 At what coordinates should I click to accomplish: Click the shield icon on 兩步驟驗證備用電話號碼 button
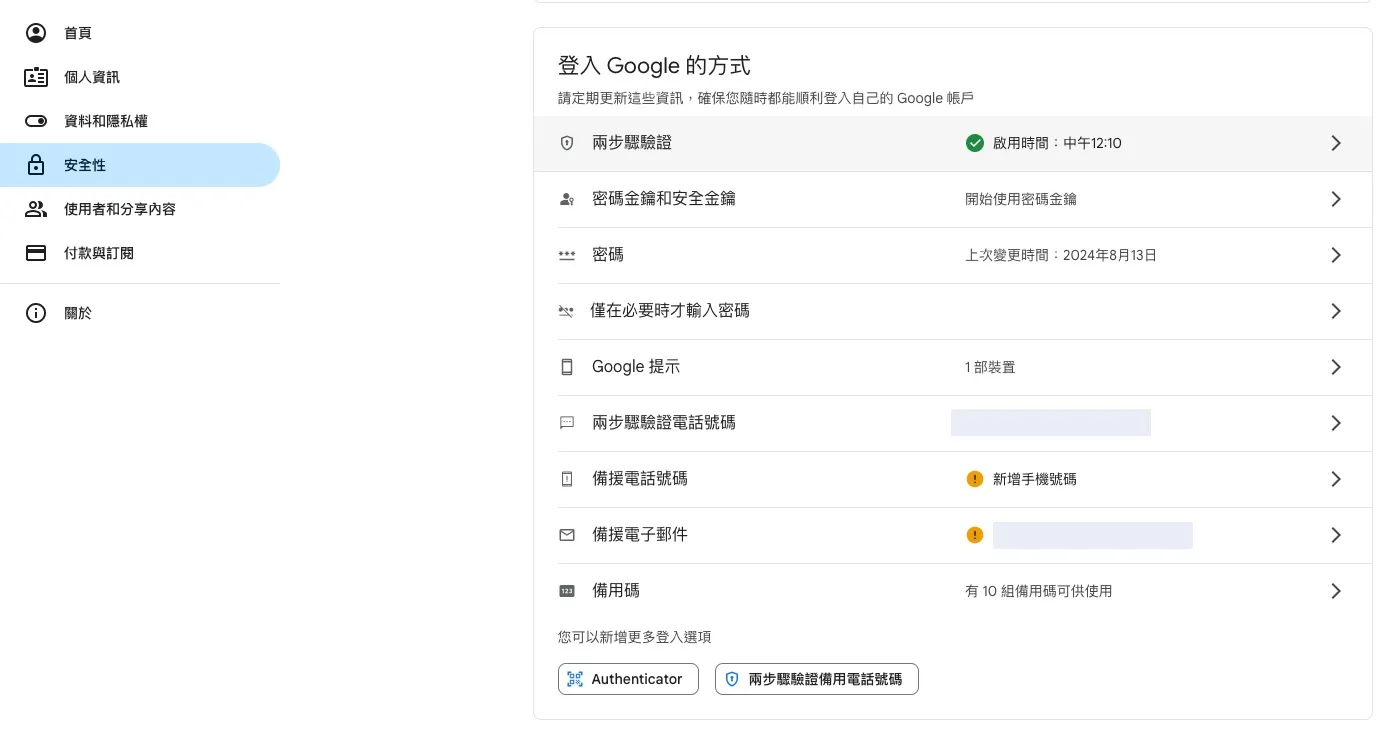(732, 679)
